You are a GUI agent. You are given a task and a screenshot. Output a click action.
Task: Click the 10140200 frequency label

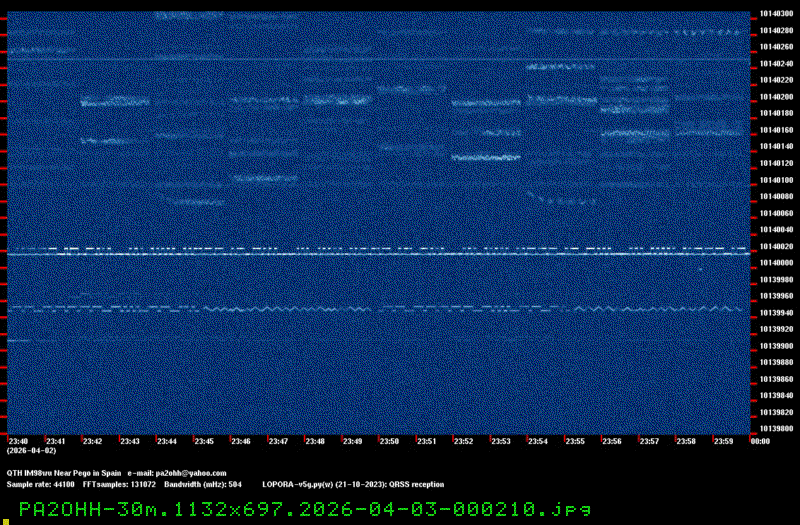coord(777,97)
